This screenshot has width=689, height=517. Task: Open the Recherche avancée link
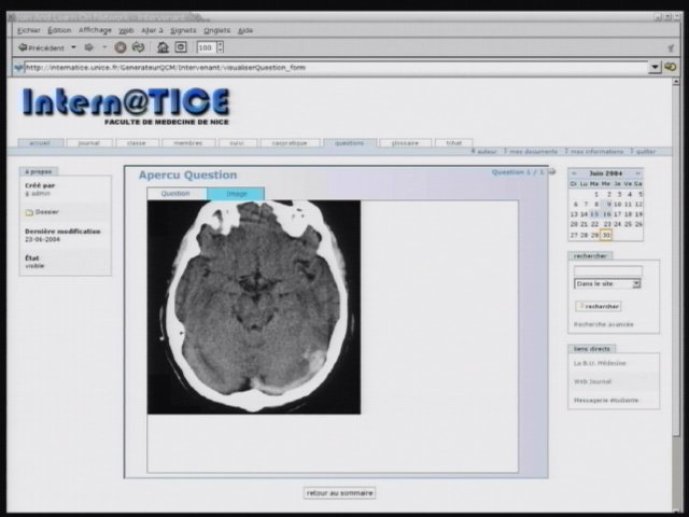[x=604, y=325]
